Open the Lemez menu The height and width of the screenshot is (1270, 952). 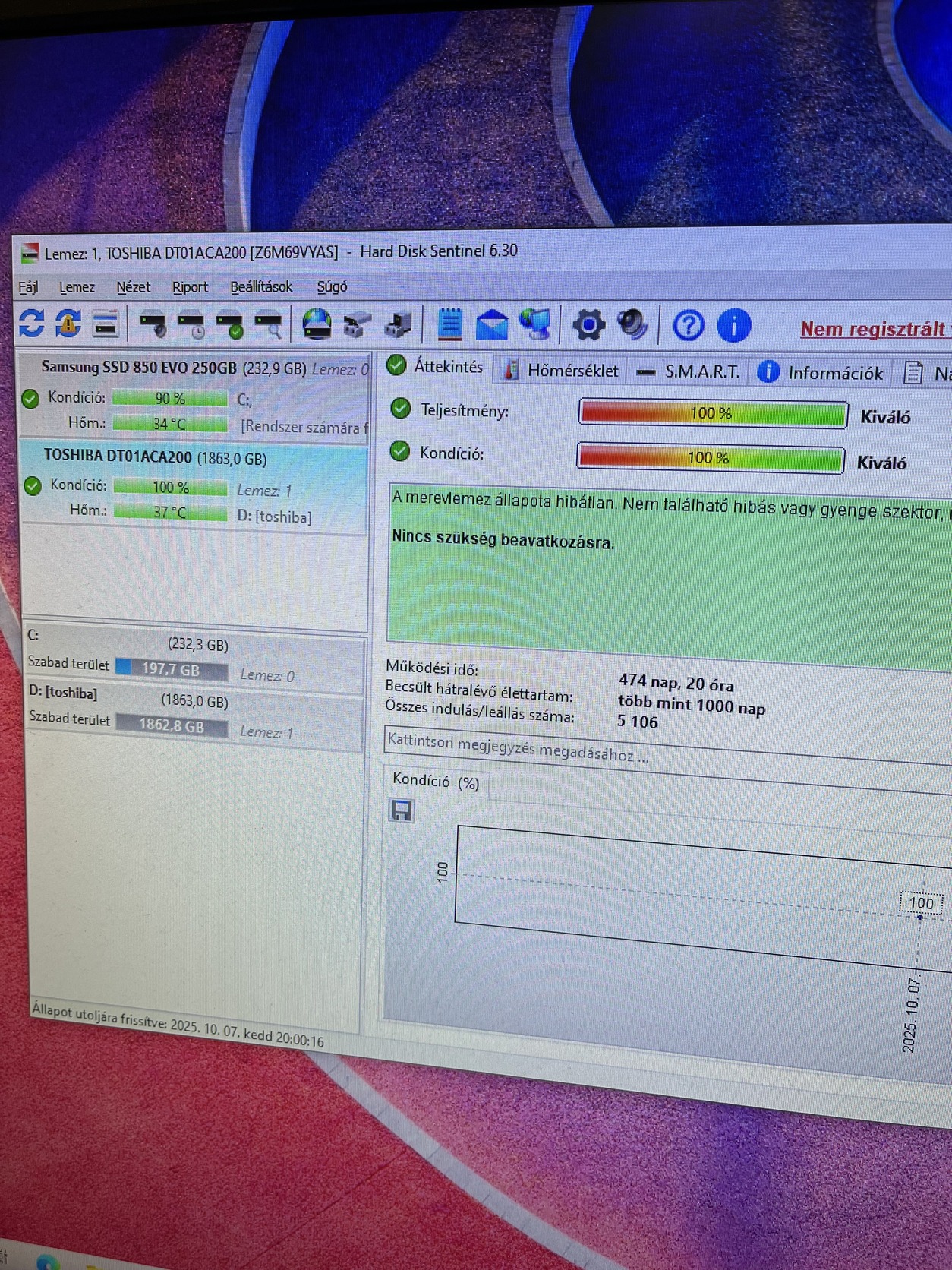tap(77, 287)
